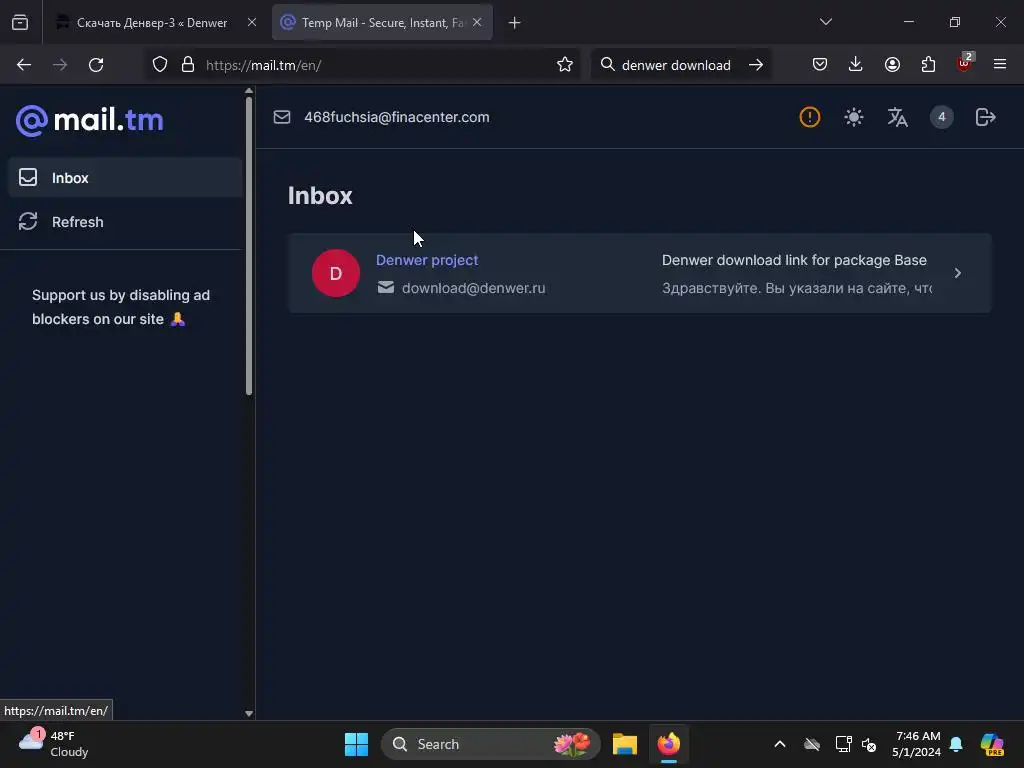
Task: Open Inbox in the sidebar
Action: [x=125, y=178]
